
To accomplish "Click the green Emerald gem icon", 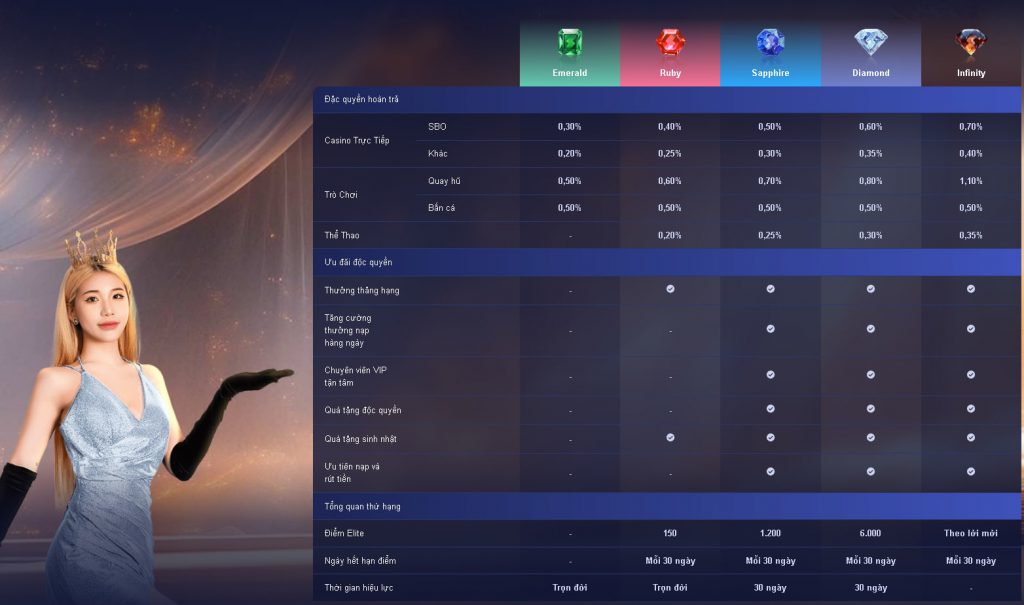I will point(570,43).
